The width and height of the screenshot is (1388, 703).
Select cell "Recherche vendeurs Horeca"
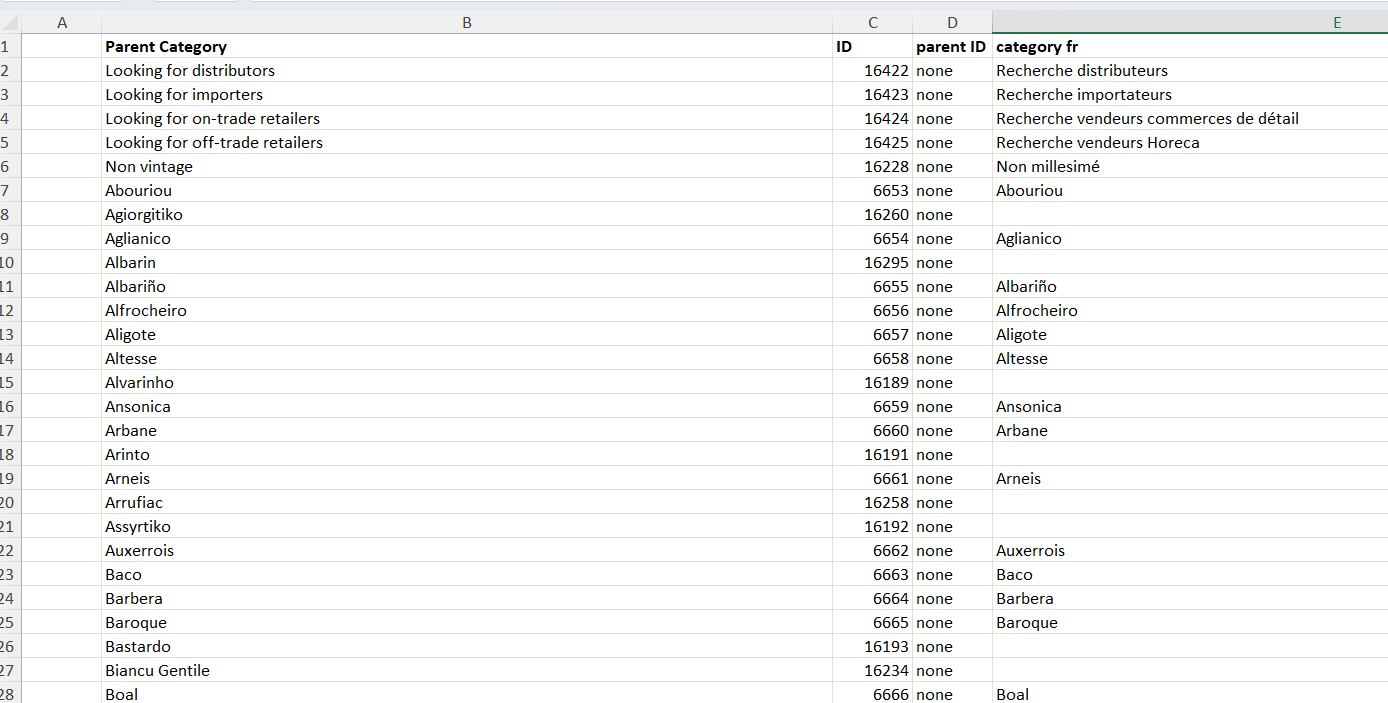coord(1097,142)
